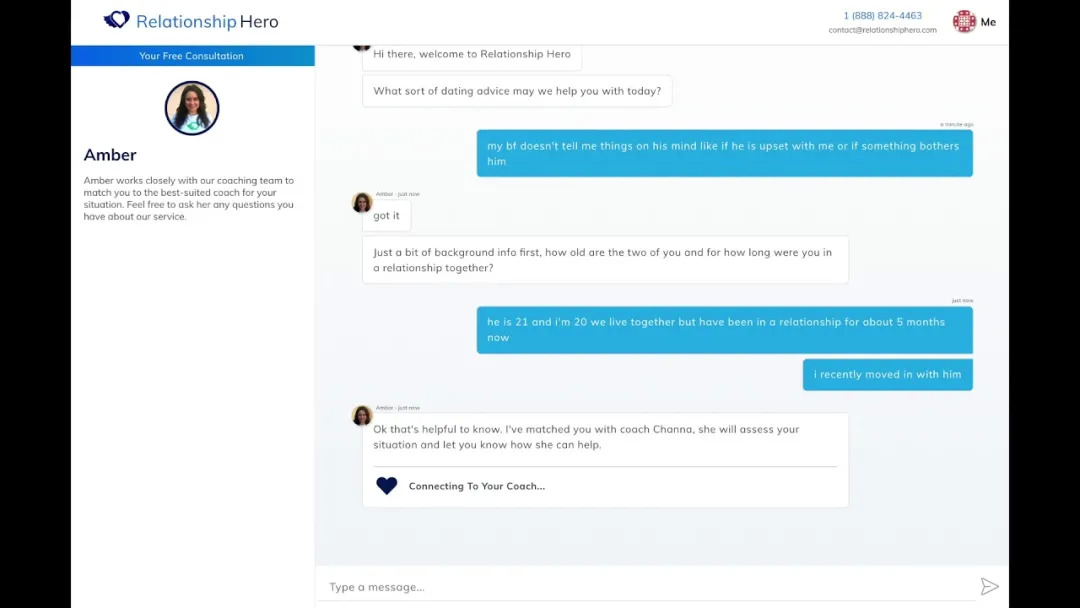
Task: Click the 'he is 21 and i'm 20' message bubble
Action: pyautogui.click(x=724, y=330)
